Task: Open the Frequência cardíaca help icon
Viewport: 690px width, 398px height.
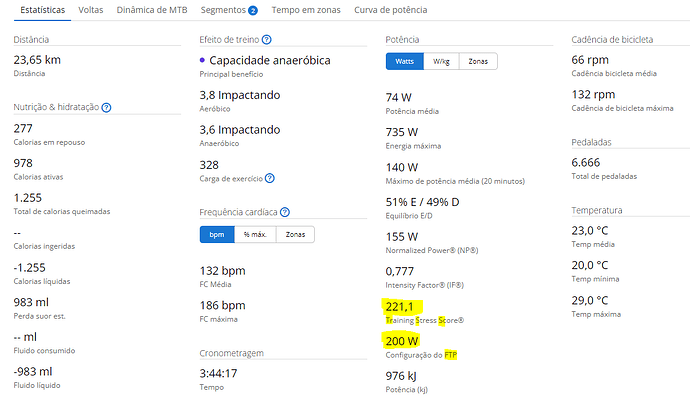Action: tap(285, 212)
